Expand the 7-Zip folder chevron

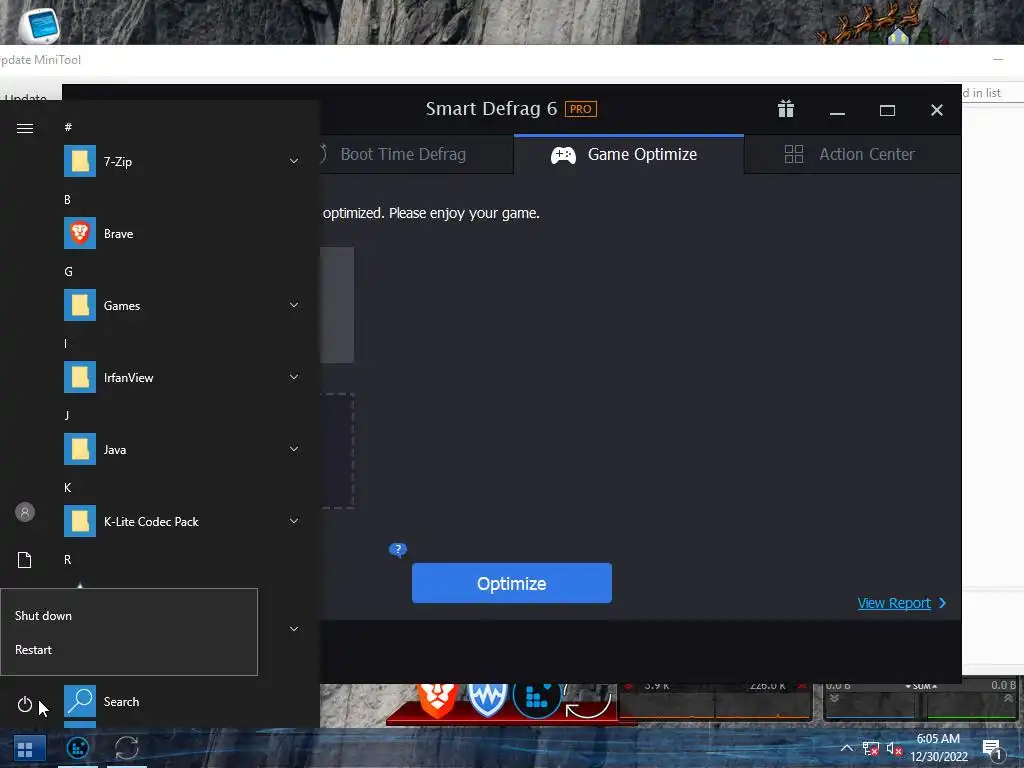click(294, 161)
